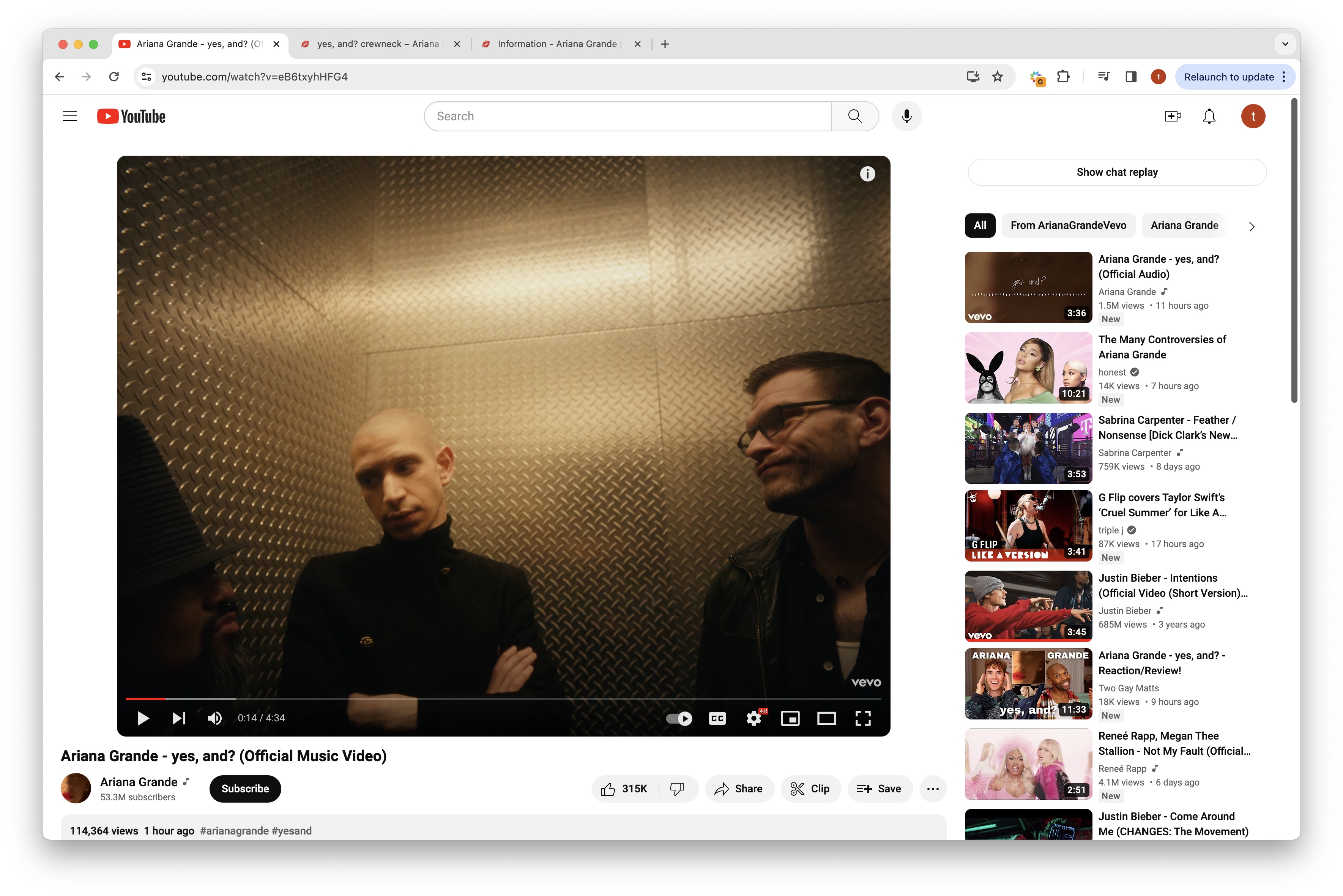Viewport: 1343px width, 896px height.
Task: Check notifications via the bell icon
Action: pyautogui.click(x=1209, y=116)
